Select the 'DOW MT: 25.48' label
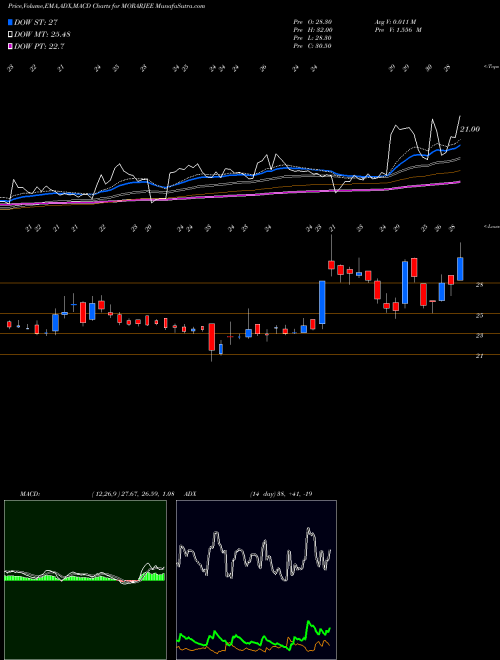Image resolution: width=500 pixels, height=660 pixels. point(41,35)
